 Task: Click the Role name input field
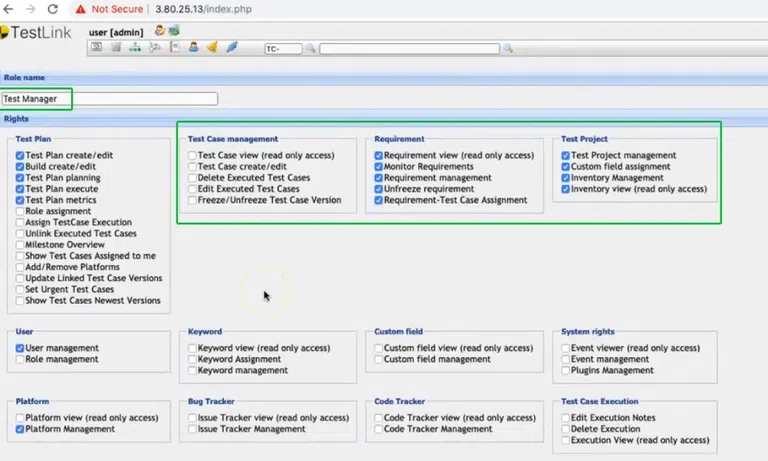pos(109,99)
